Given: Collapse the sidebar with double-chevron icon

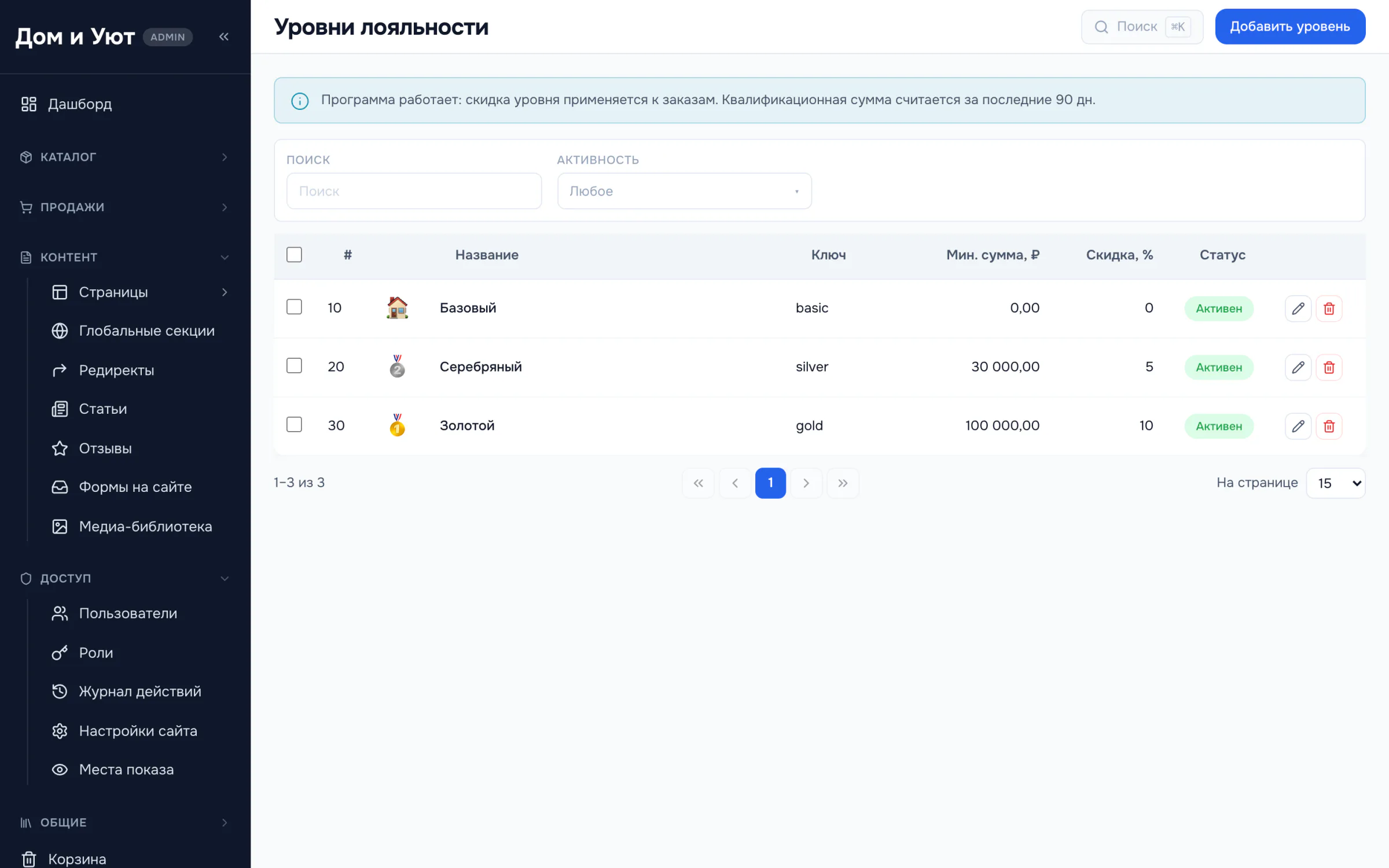Looking at the screenshot, I should pyautogui.click(x=224, y=36).
